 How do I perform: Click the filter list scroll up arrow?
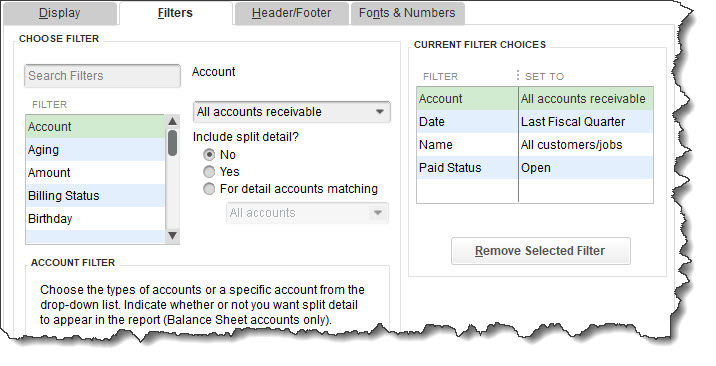[x=173, y=121]
